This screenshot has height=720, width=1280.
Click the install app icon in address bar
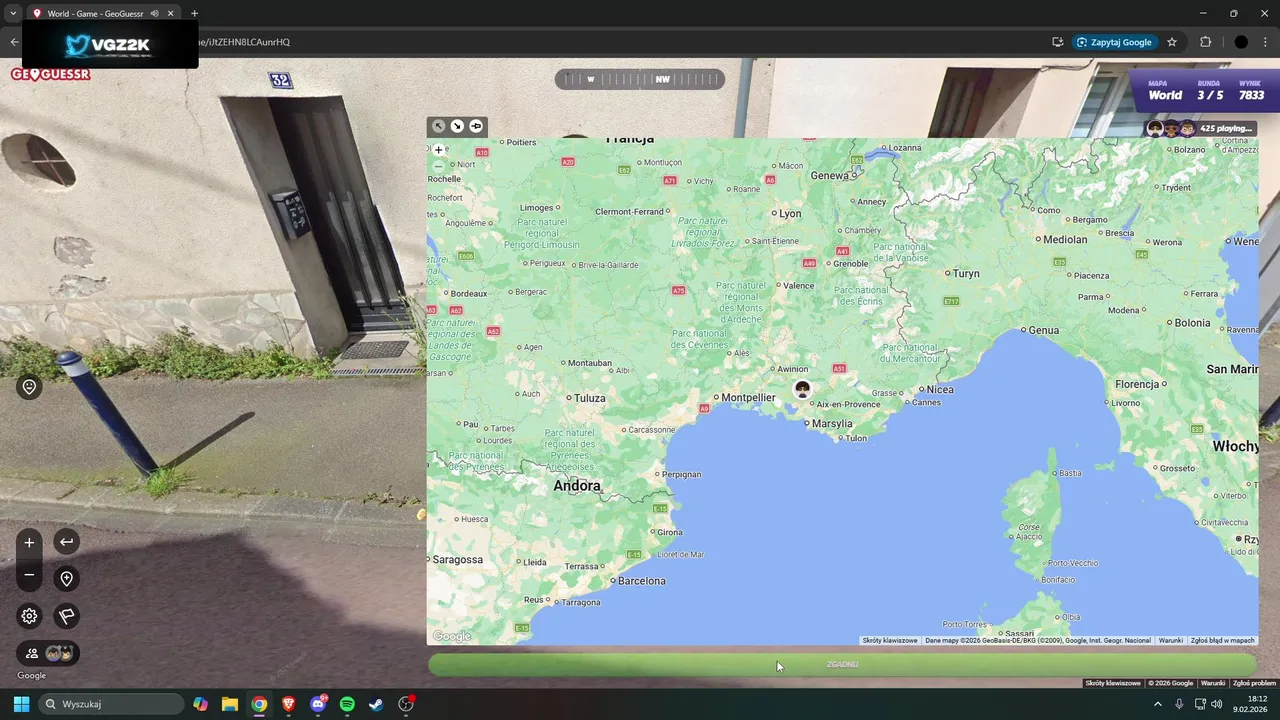[x=1057, y=42]
